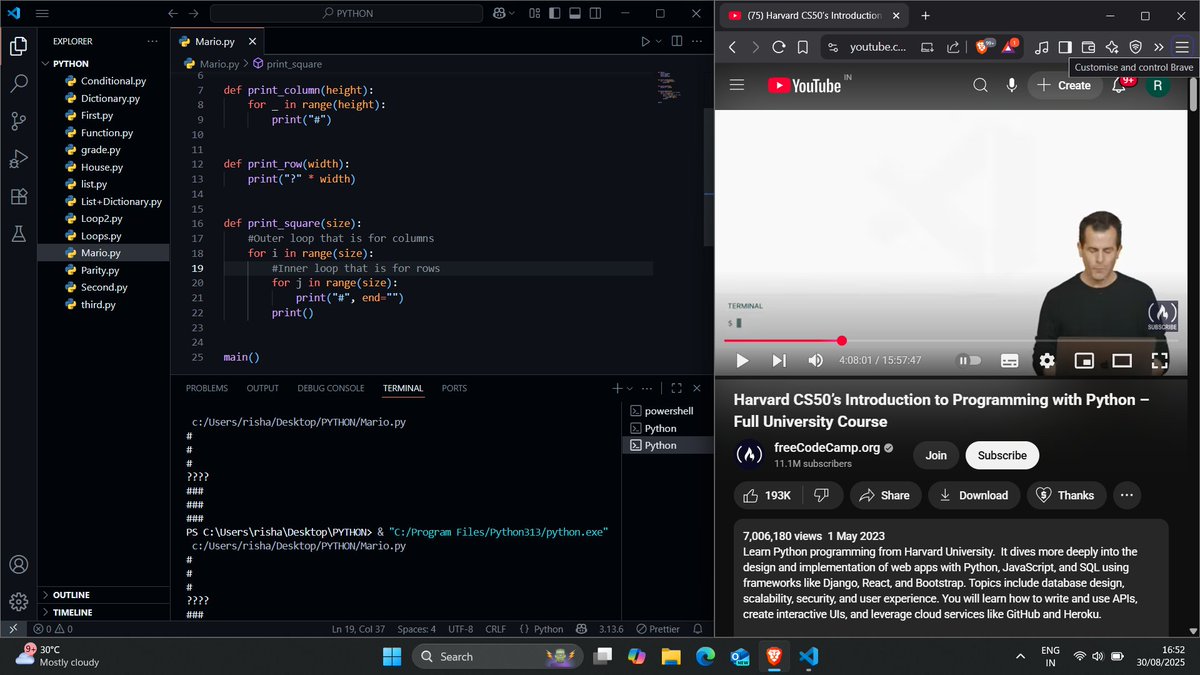Image resolution: width=1200 pixels, height=675 pixels.
Task: Mute the YouTube video volume
Action: coord(815,360)
